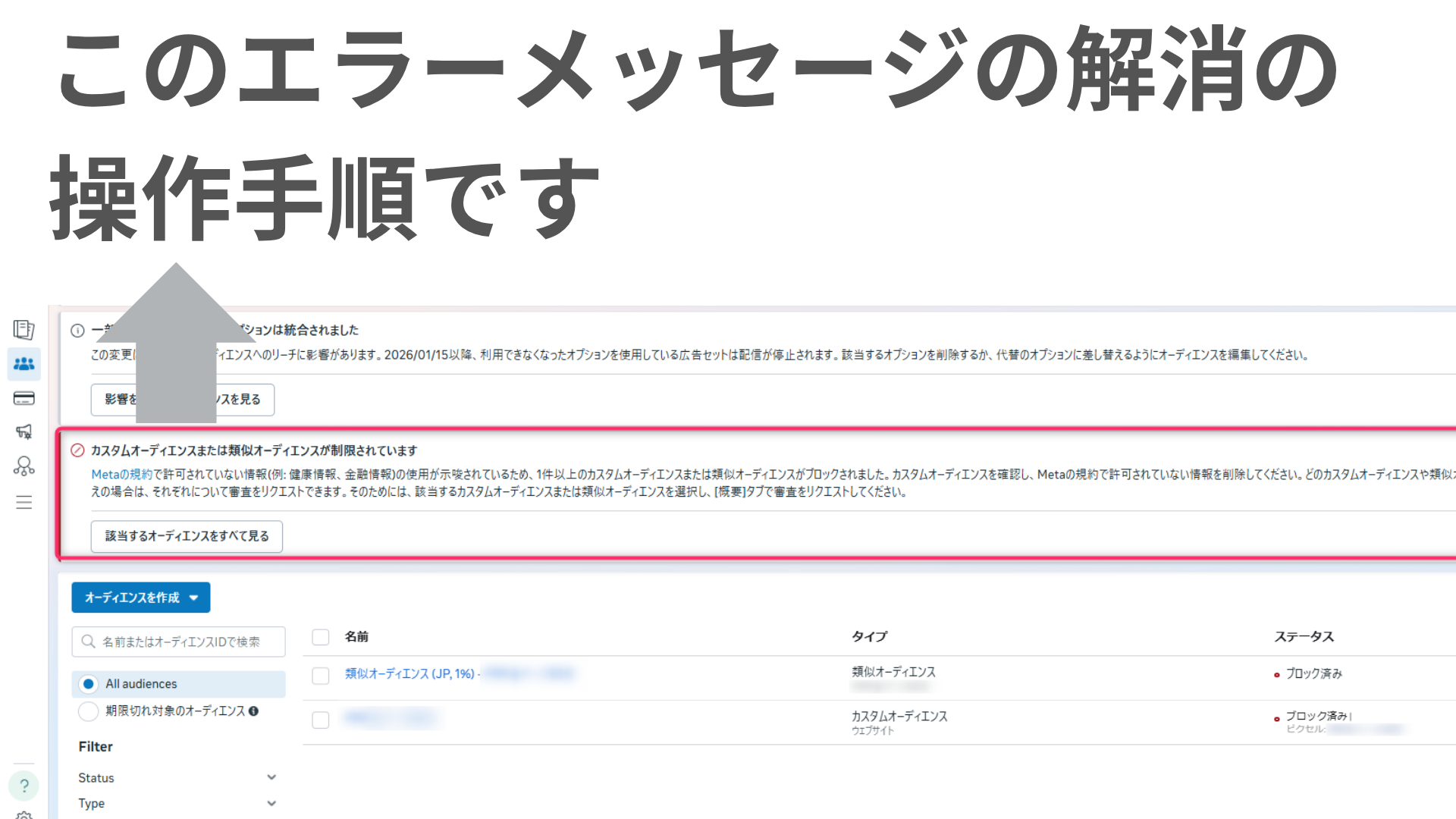The image size is (1456, 819).
Task: Open 類似オーディエンス (JP, 1%) audience link
Action: (409, 673)
